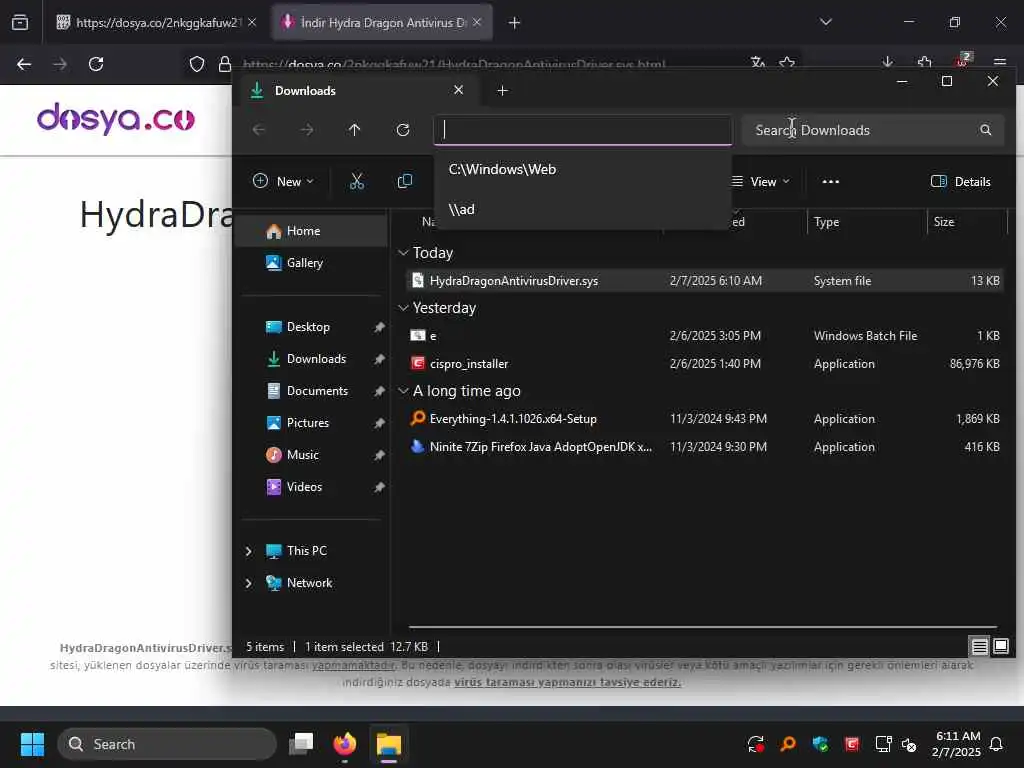Open the notification bell in the taskbar

click(997, 744)
